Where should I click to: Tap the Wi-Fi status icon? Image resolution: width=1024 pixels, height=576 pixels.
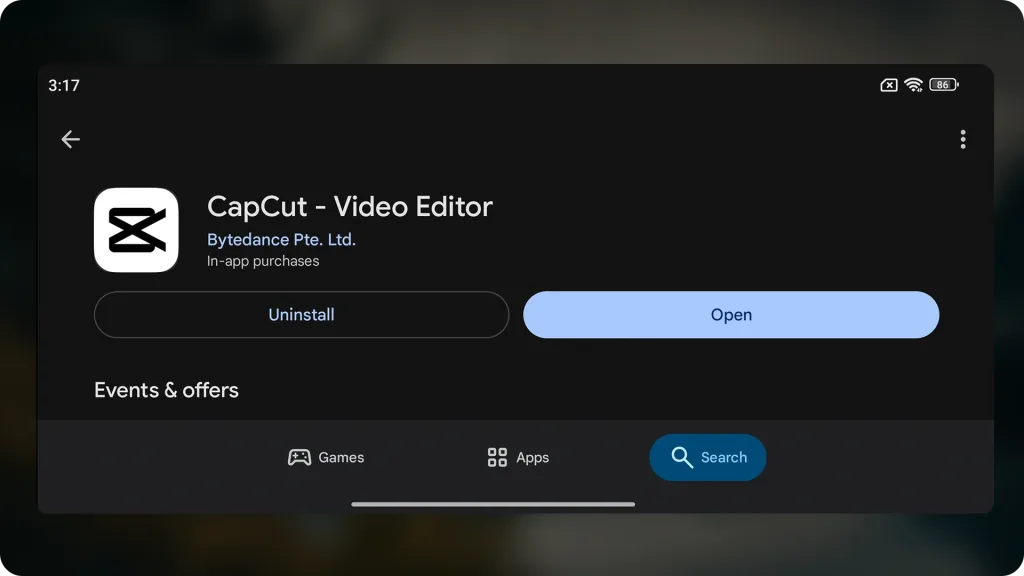913,85
